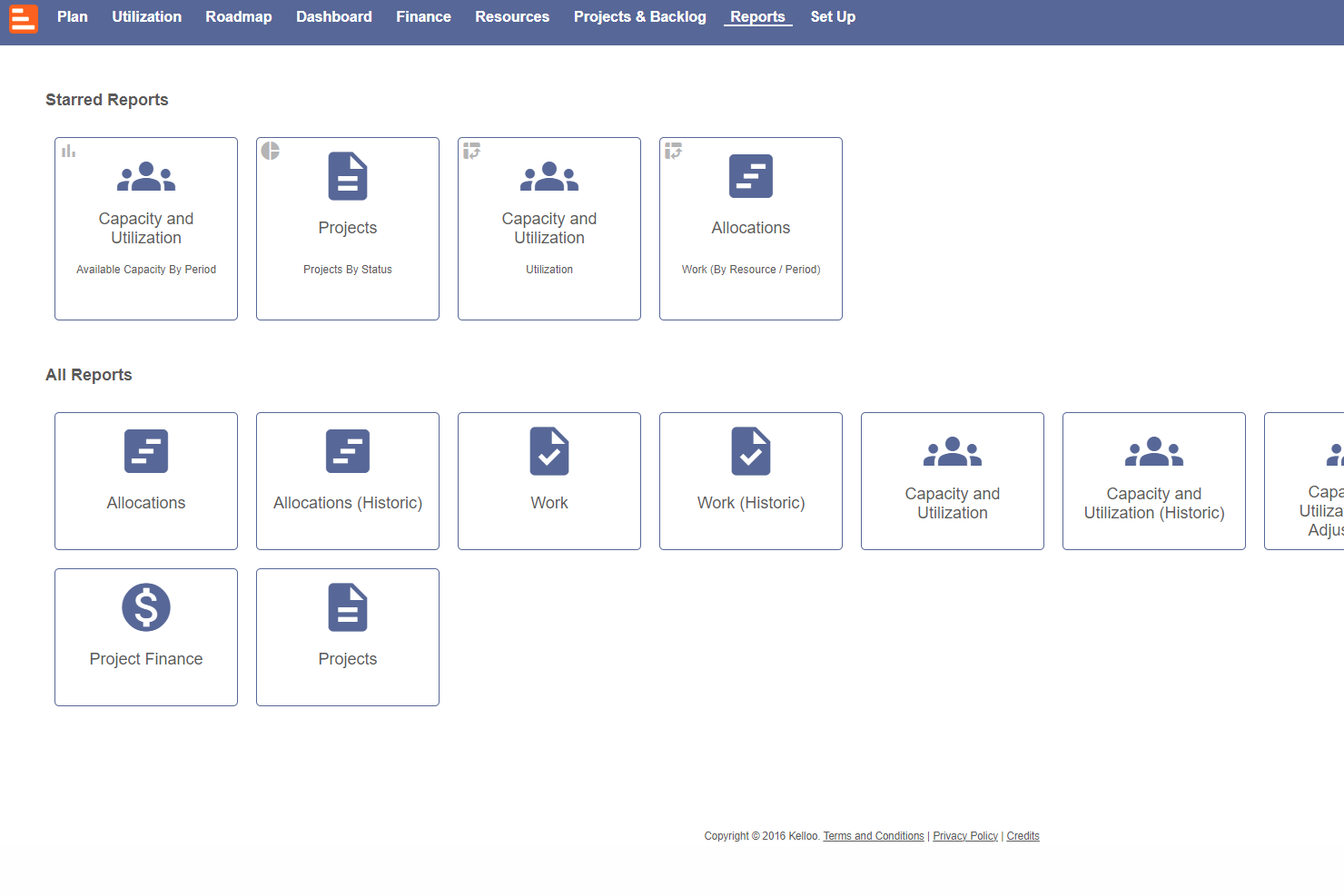Open the Credits link in footer
Screen dimensions: 1344x896
(x=1023, y=836)
